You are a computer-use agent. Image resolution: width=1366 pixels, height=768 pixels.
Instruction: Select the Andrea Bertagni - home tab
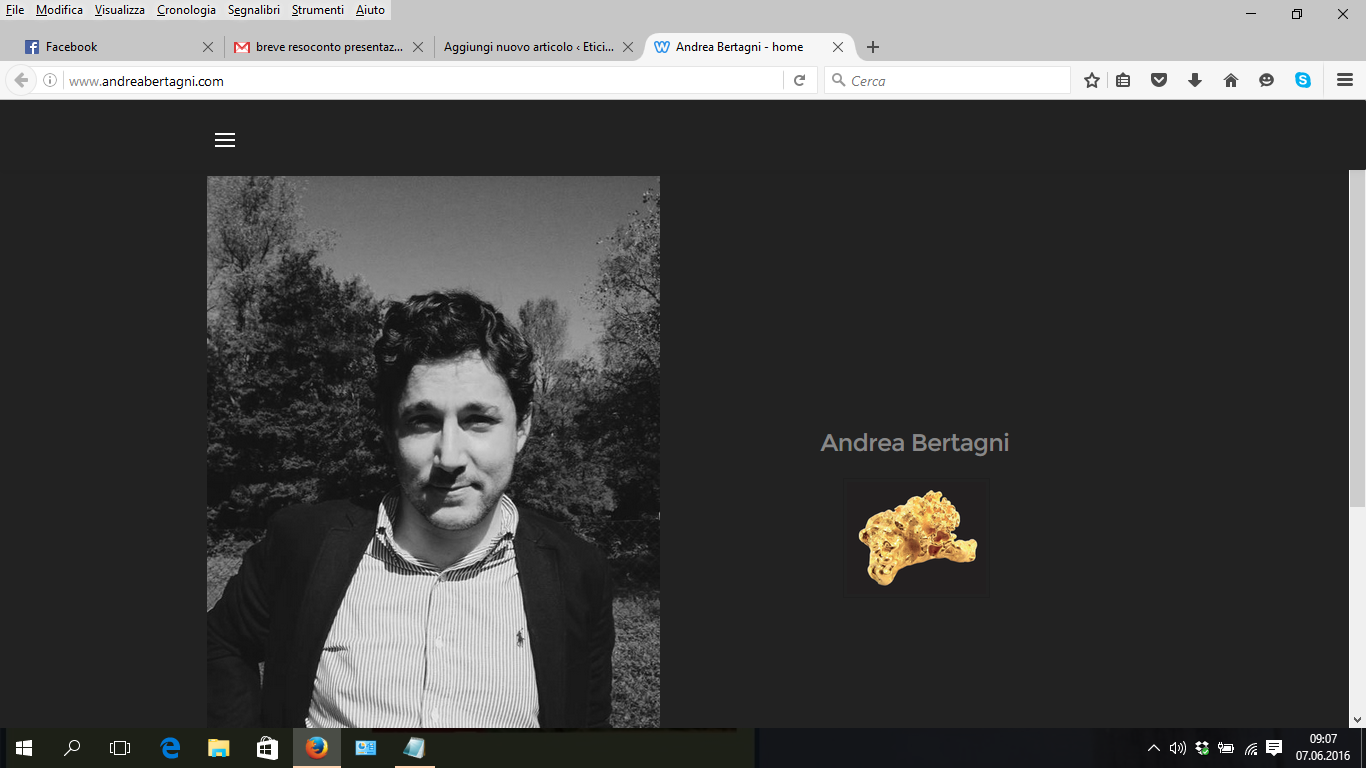[x=749, y=47]
